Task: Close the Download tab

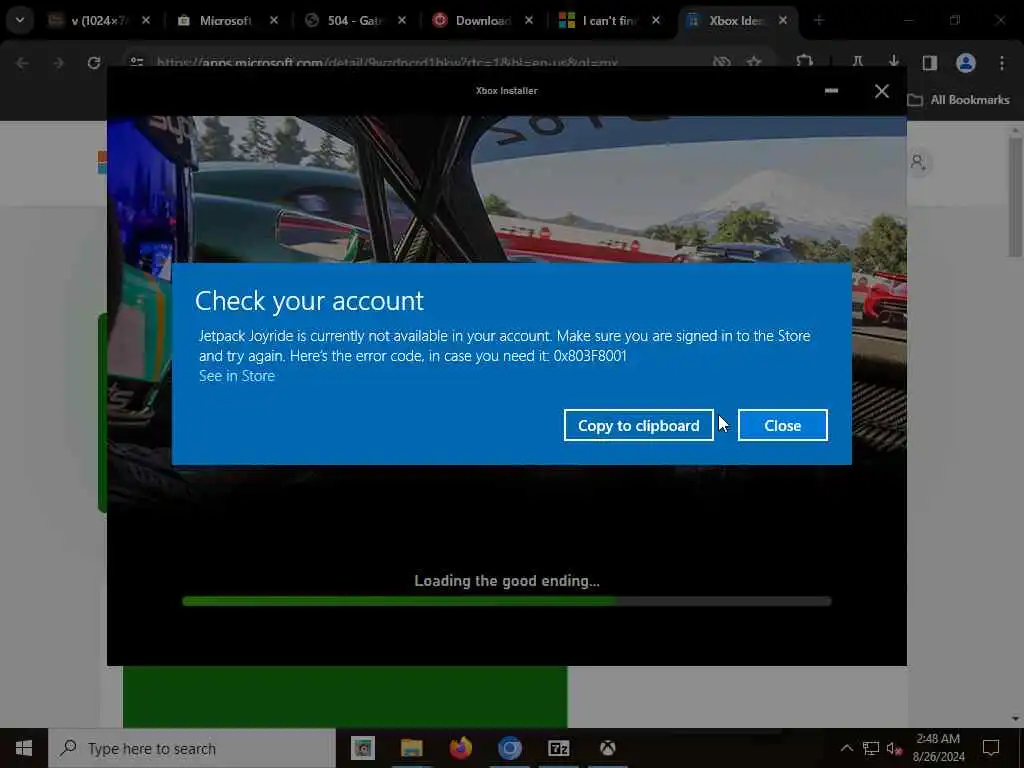Action: click(528, 21)
